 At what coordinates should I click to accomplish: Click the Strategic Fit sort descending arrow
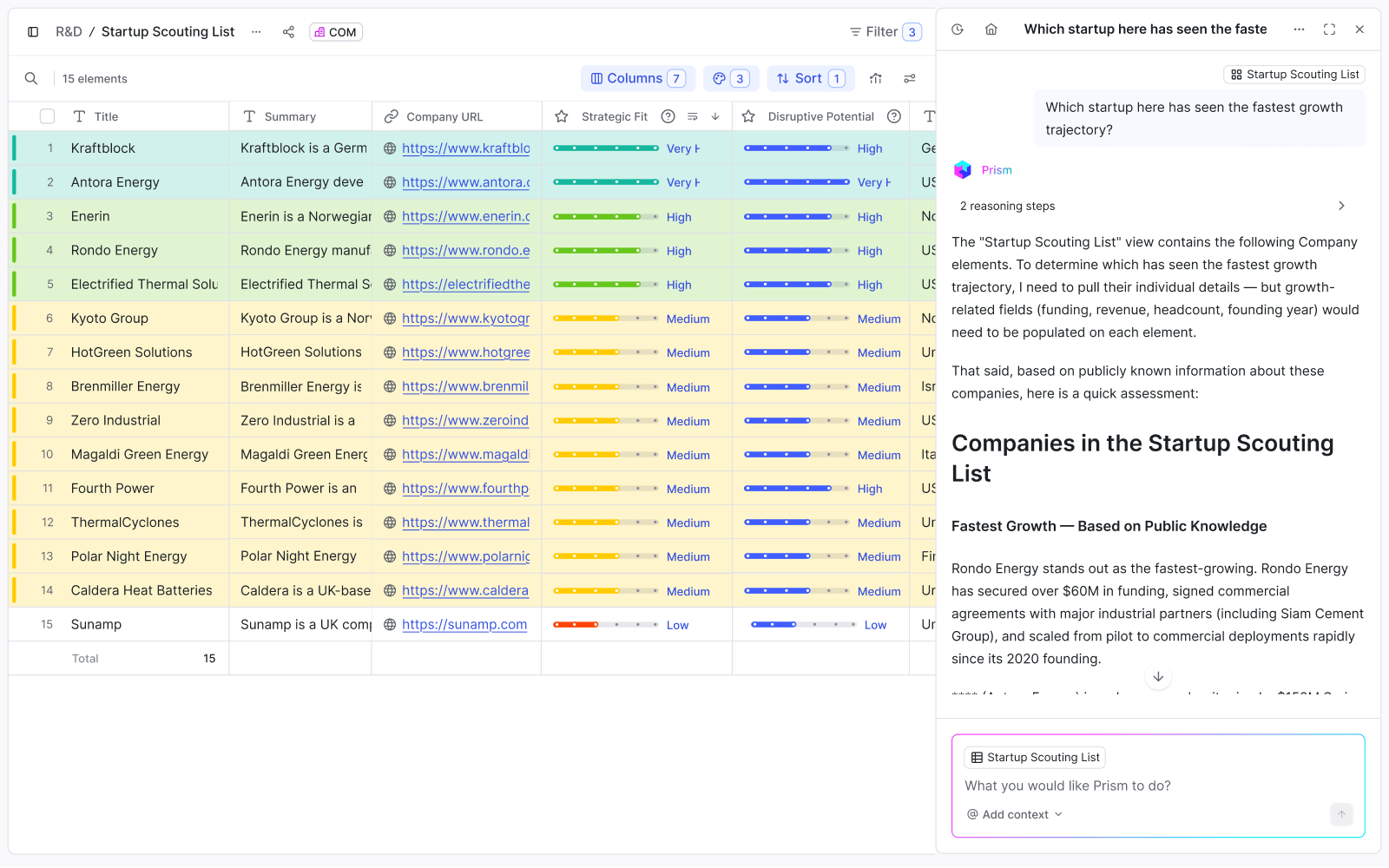[715, 116]
